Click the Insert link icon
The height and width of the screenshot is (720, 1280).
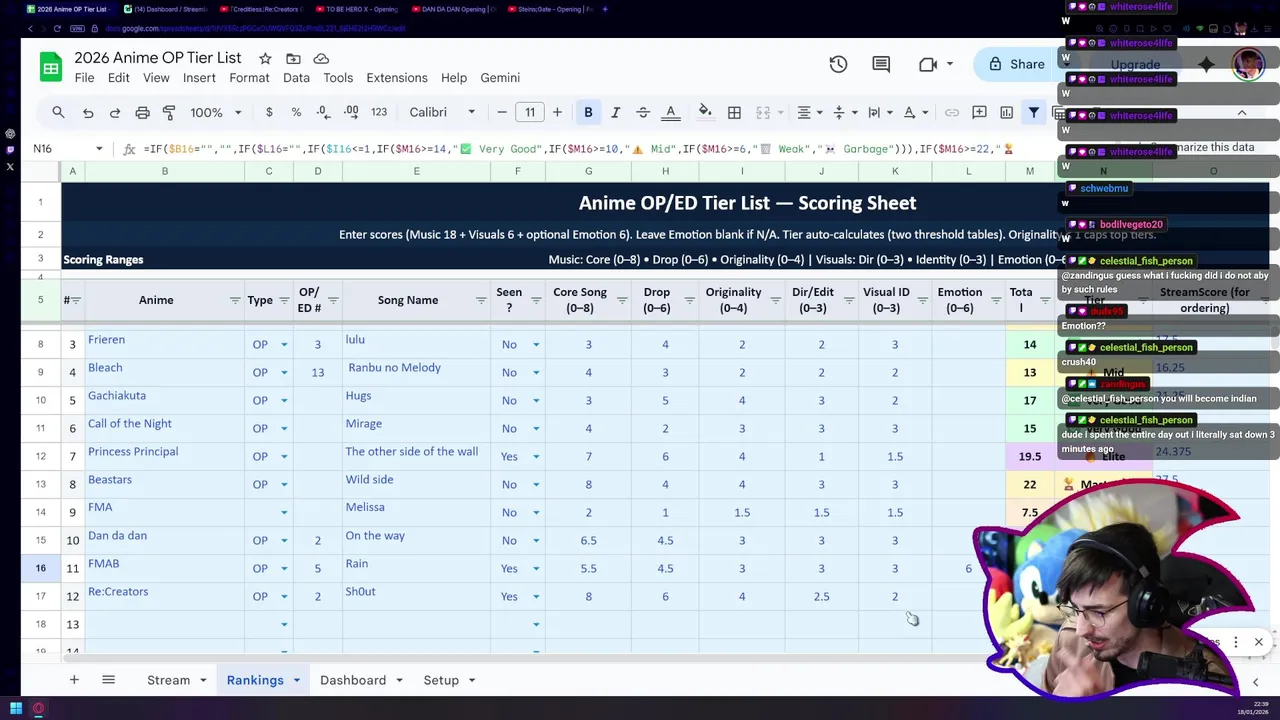pyautogui.click(x=952, y=112)
